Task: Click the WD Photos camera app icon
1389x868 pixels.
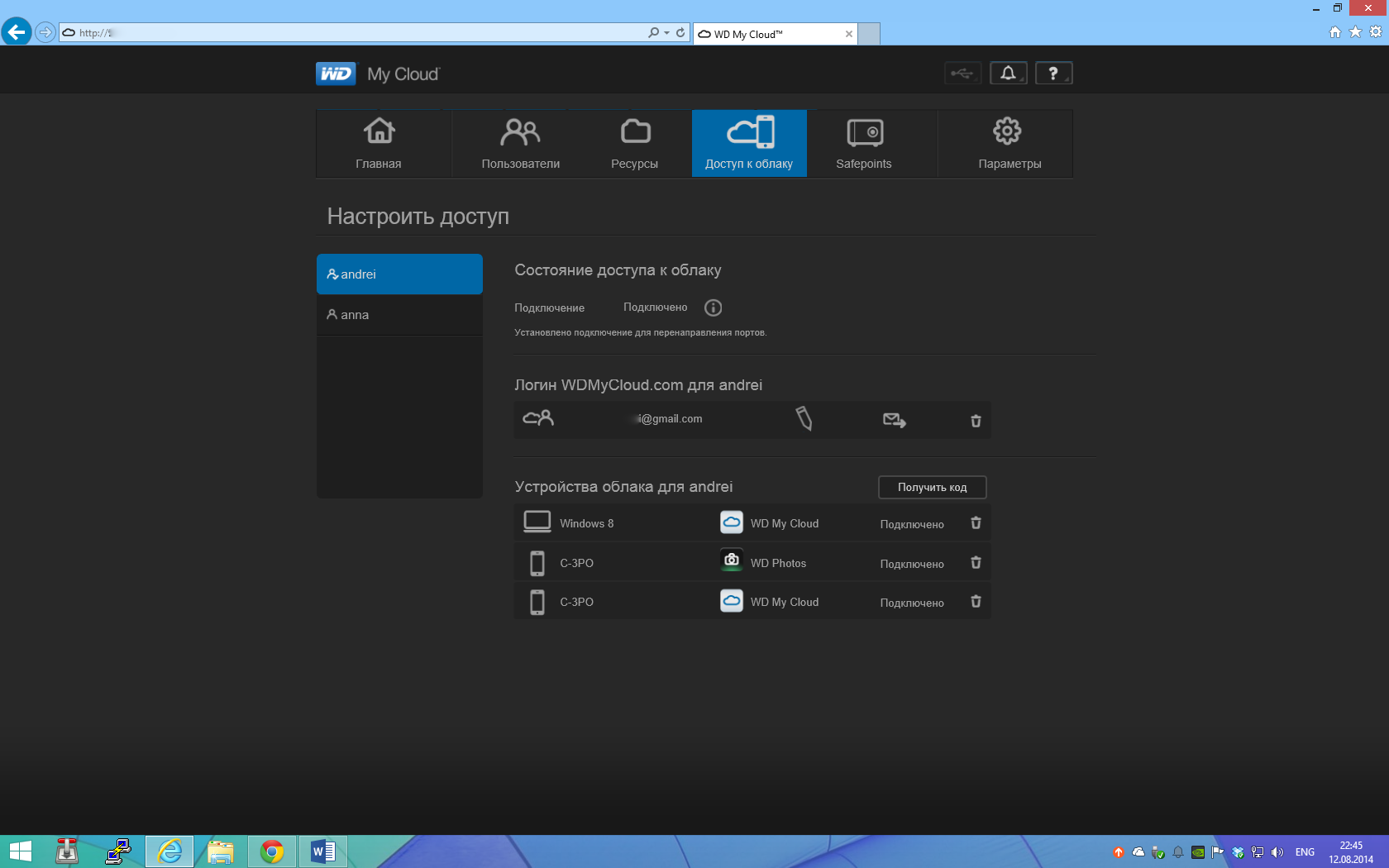Action: point(732,560)
